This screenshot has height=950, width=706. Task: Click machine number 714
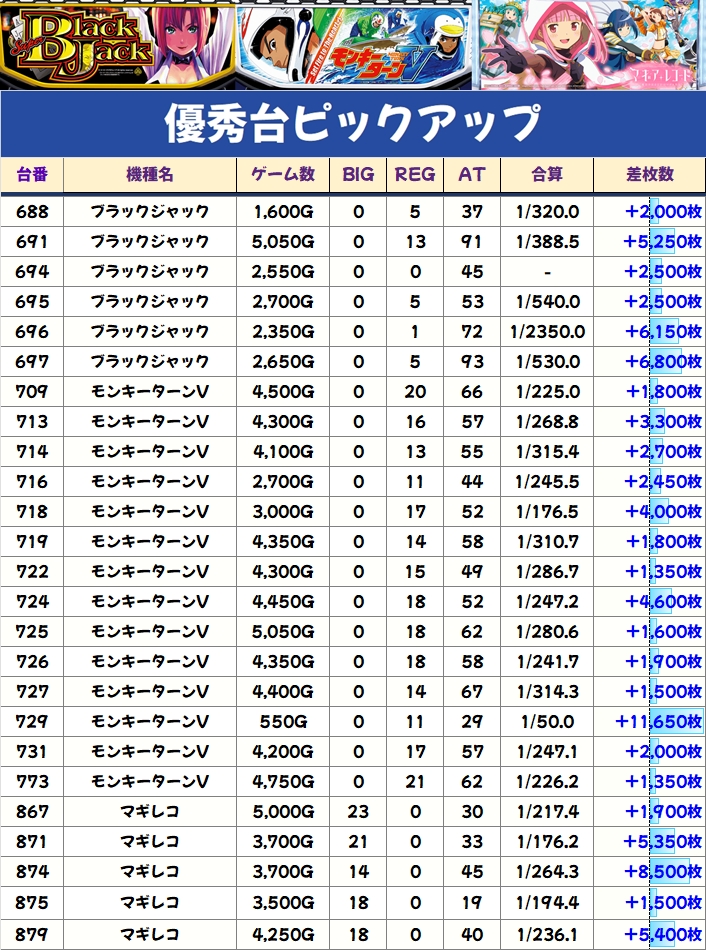point(32,451)
